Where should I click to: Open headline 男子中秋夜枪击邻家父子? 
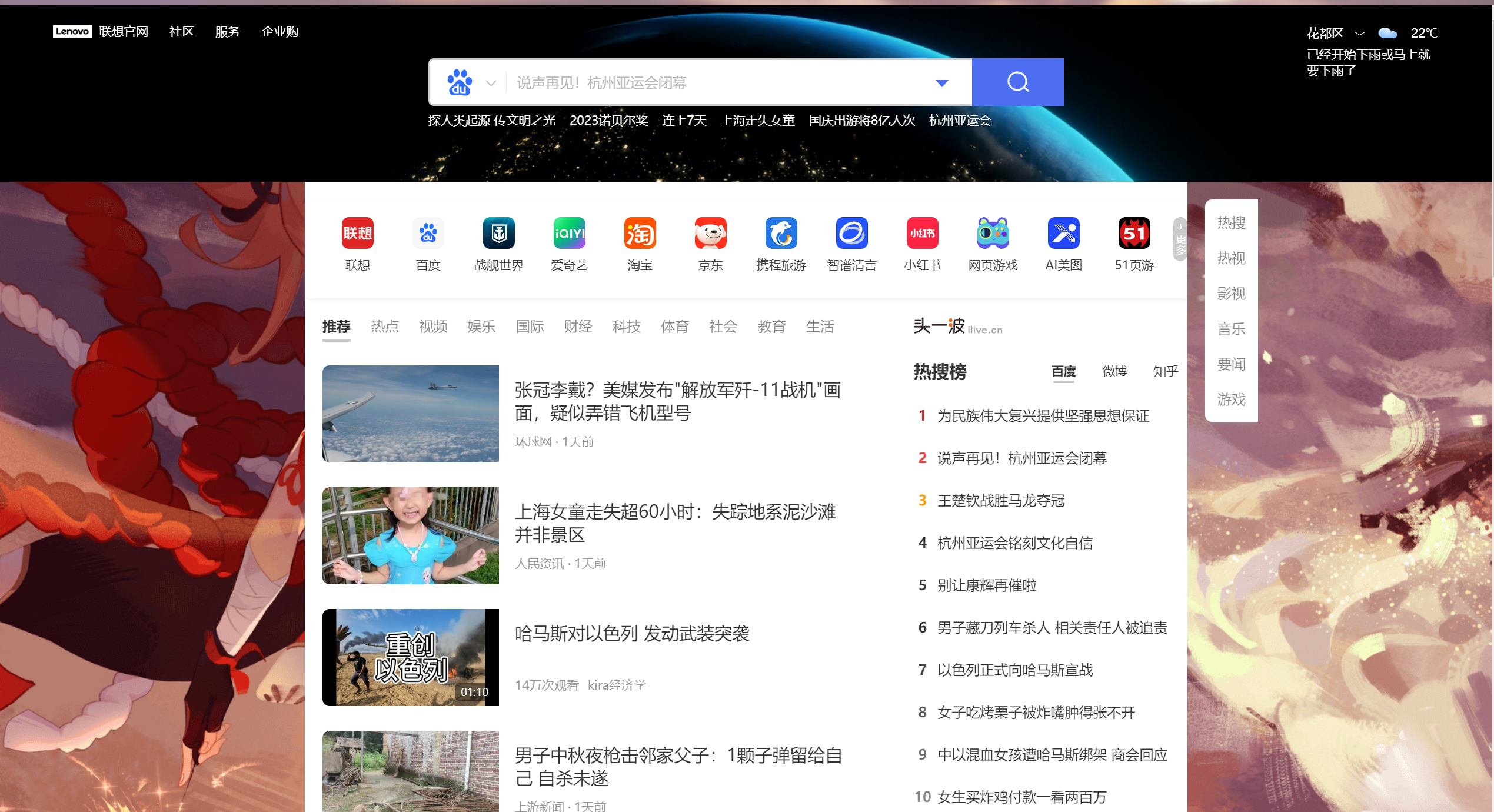pyautogui.click(x=678, y=767)
